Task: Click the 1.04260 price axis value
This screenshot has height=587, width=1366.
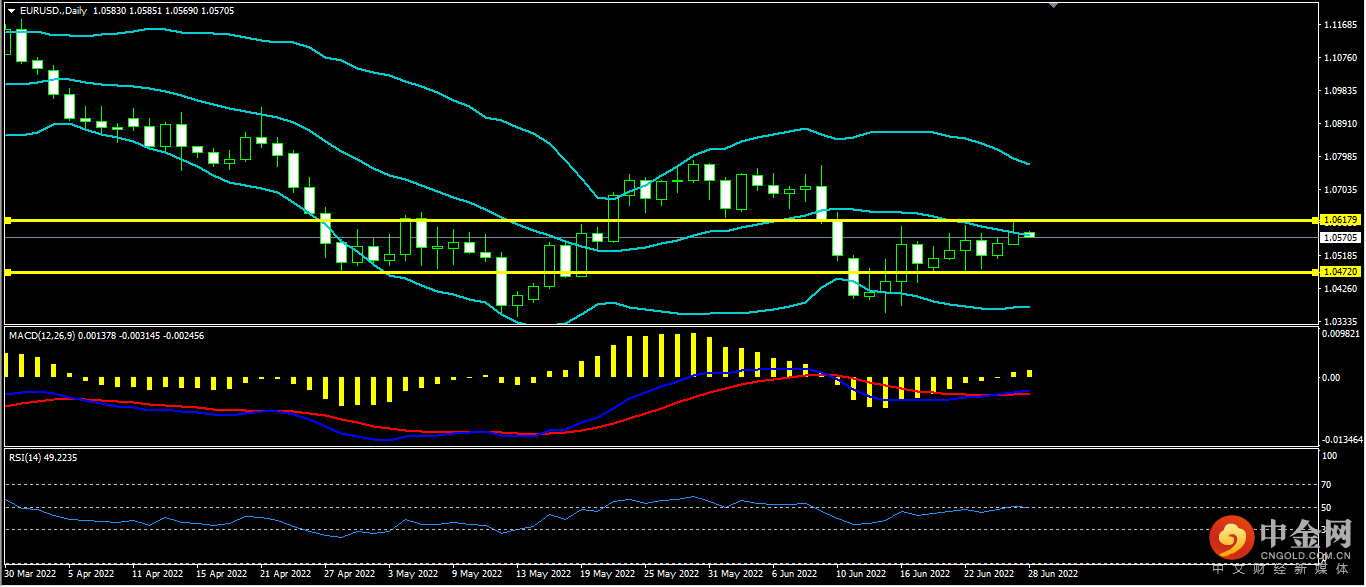Action: (1339, 288)
